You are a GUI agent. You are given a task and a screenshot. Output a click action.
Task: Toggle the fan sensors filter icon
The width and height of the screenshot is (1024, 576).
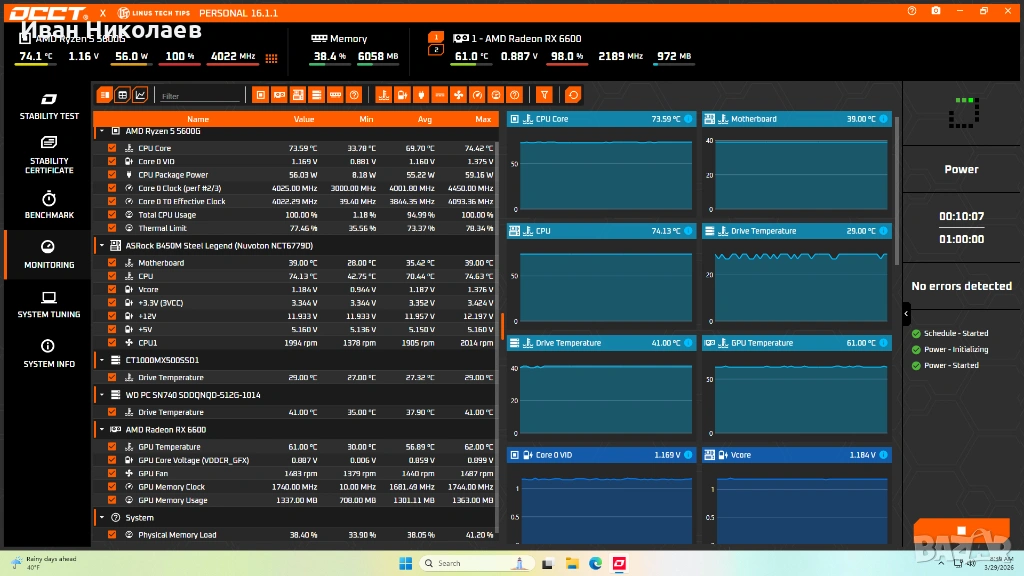(458, 95)
